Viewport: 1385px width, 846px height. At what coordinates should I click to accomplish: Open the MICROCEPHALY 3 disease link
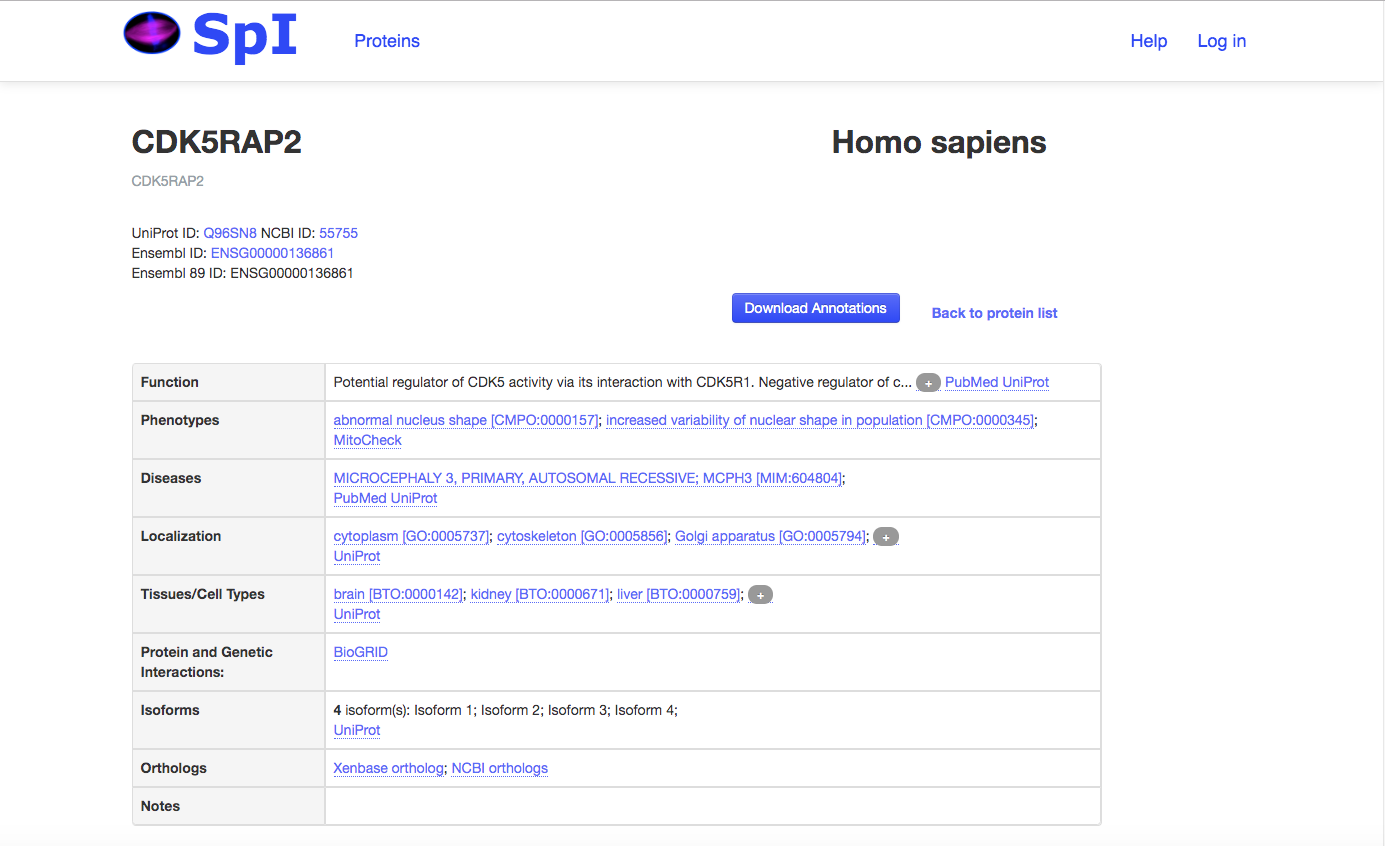point(588,478)
